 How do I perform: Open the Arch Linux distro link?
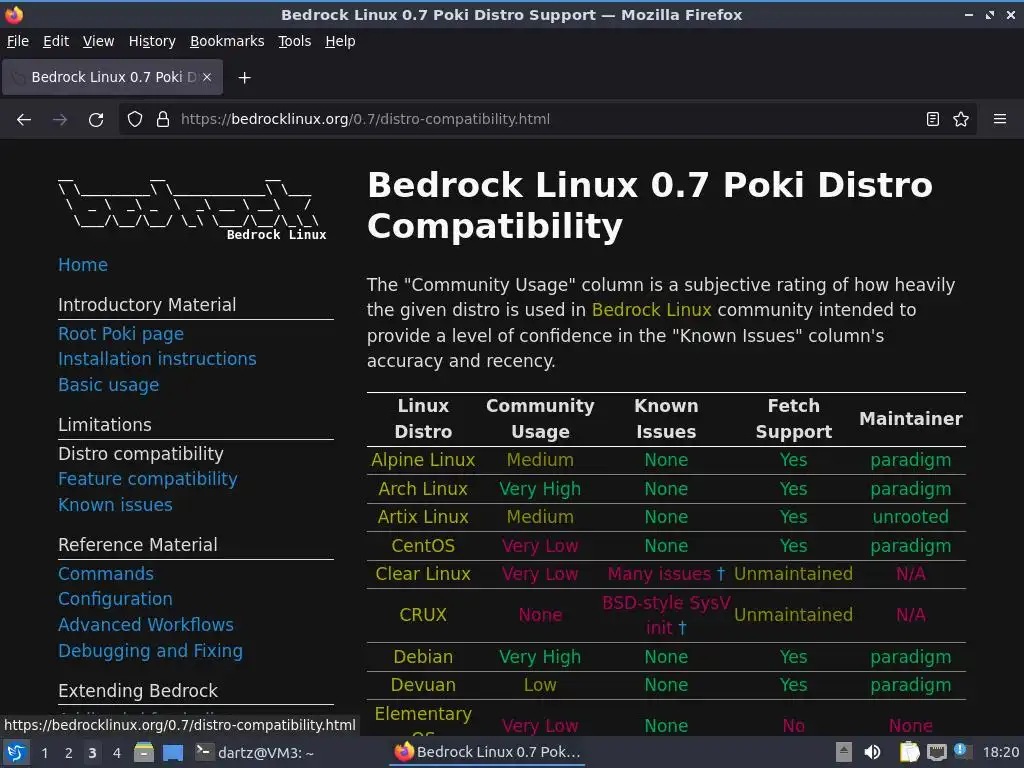coord(423,489)
